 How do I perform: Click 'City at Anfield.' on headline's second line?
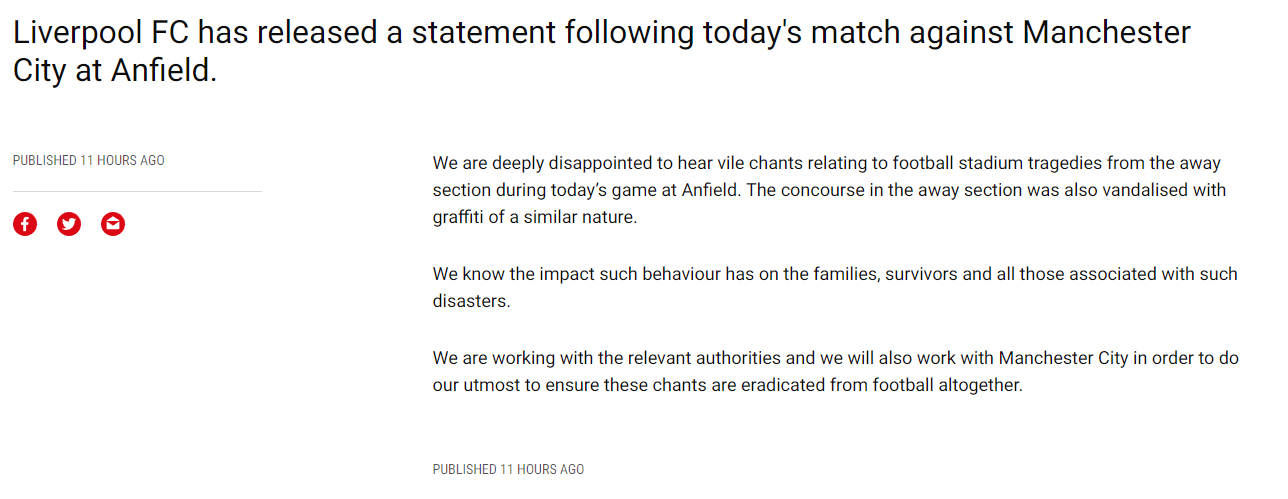coord(115,72)
